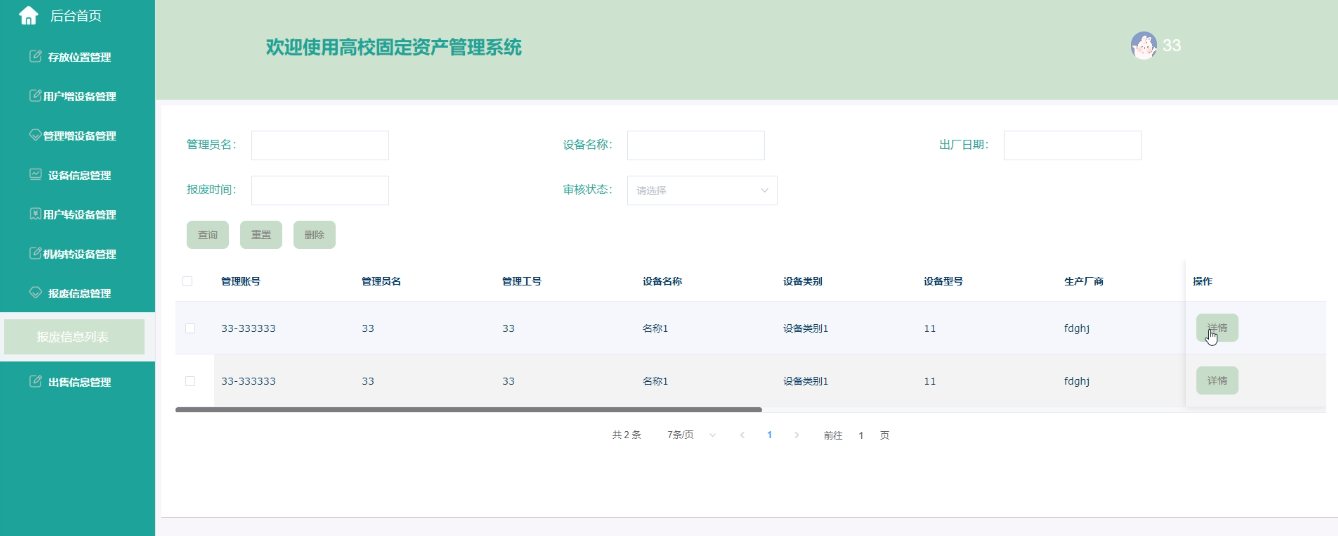
Task: Click the 管理工号 column header
Action: (x=522, y=281)
